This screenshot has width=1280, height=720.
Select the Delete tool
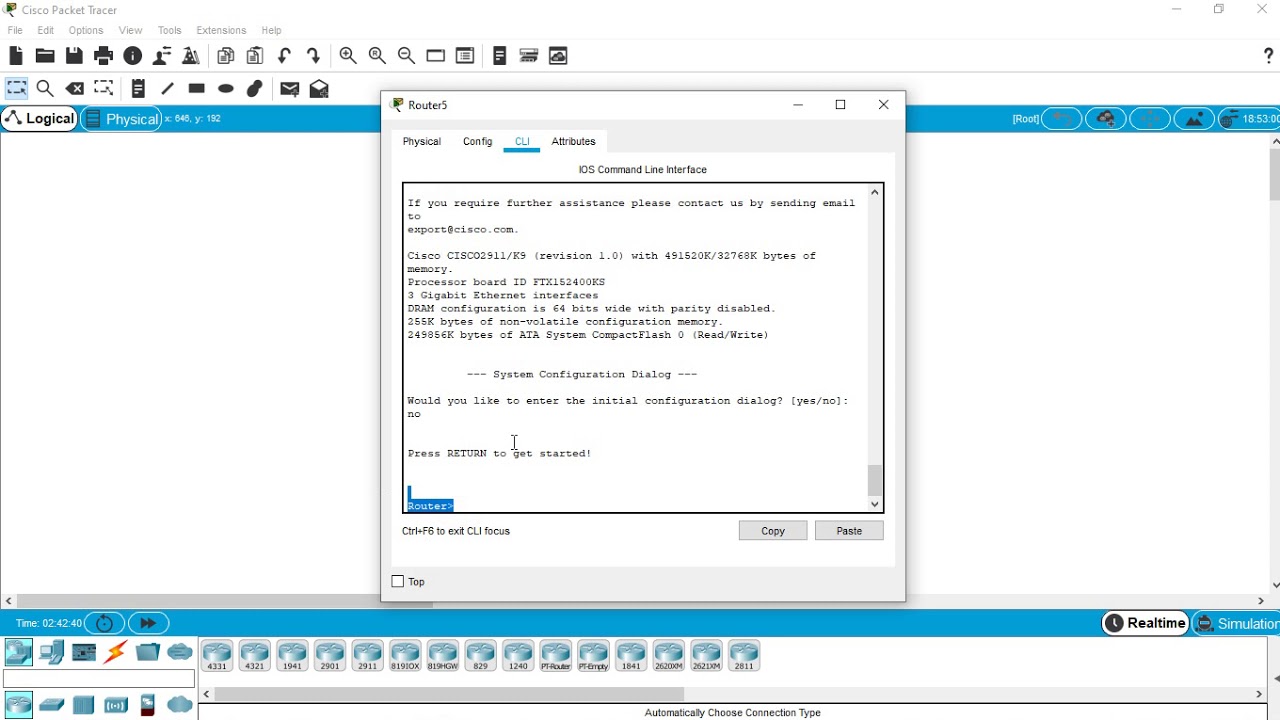(75, 89)
